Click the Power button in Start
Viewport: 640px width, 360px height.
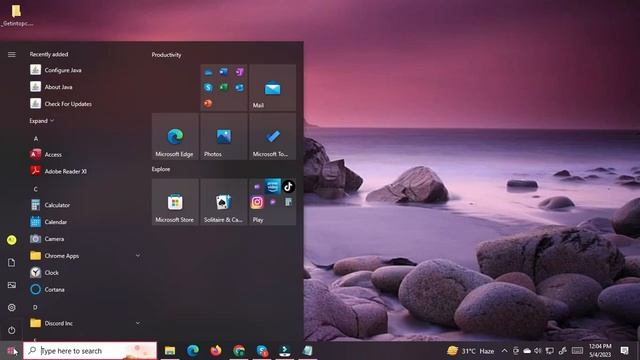click(12, 330)
